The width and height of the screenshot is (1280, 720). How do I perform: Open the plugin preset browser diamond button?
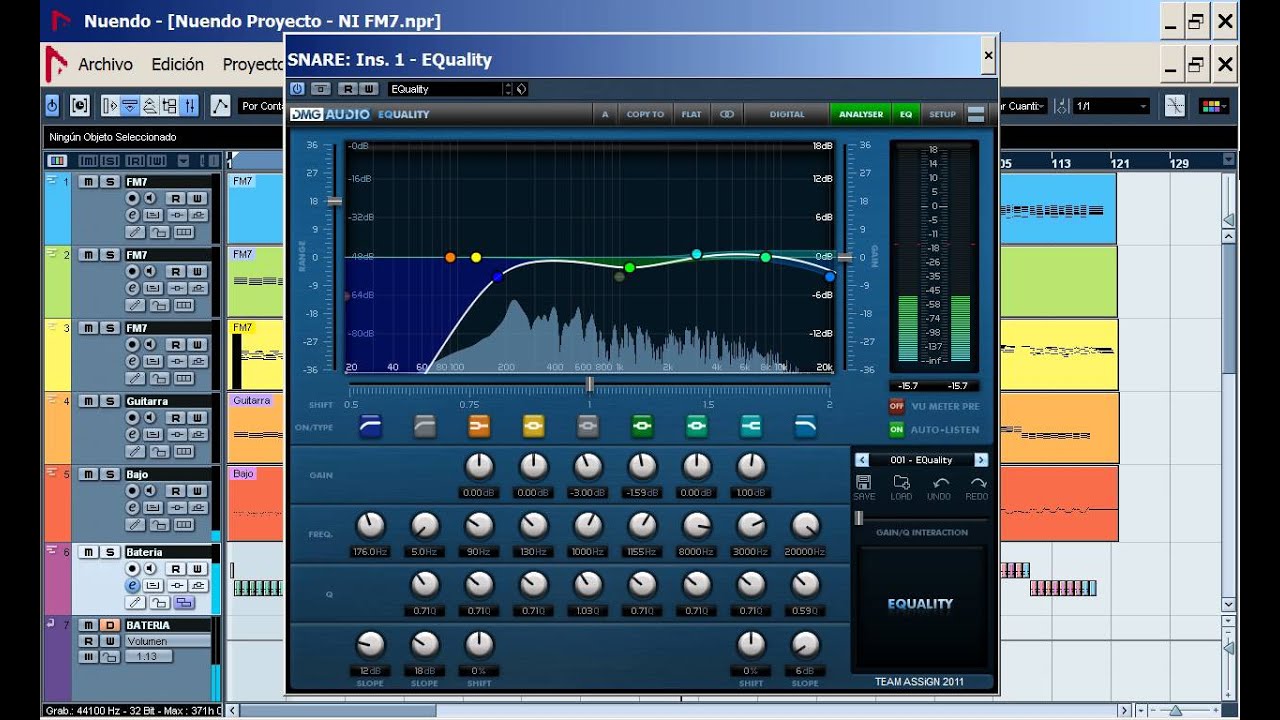(x=521, y=89)
